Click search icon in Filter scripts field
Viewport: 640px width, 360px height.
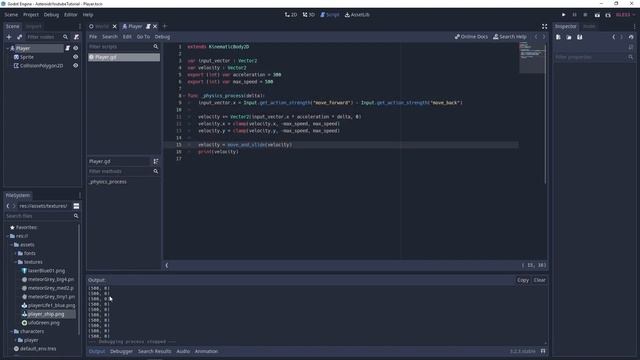(x=156, y=47)
